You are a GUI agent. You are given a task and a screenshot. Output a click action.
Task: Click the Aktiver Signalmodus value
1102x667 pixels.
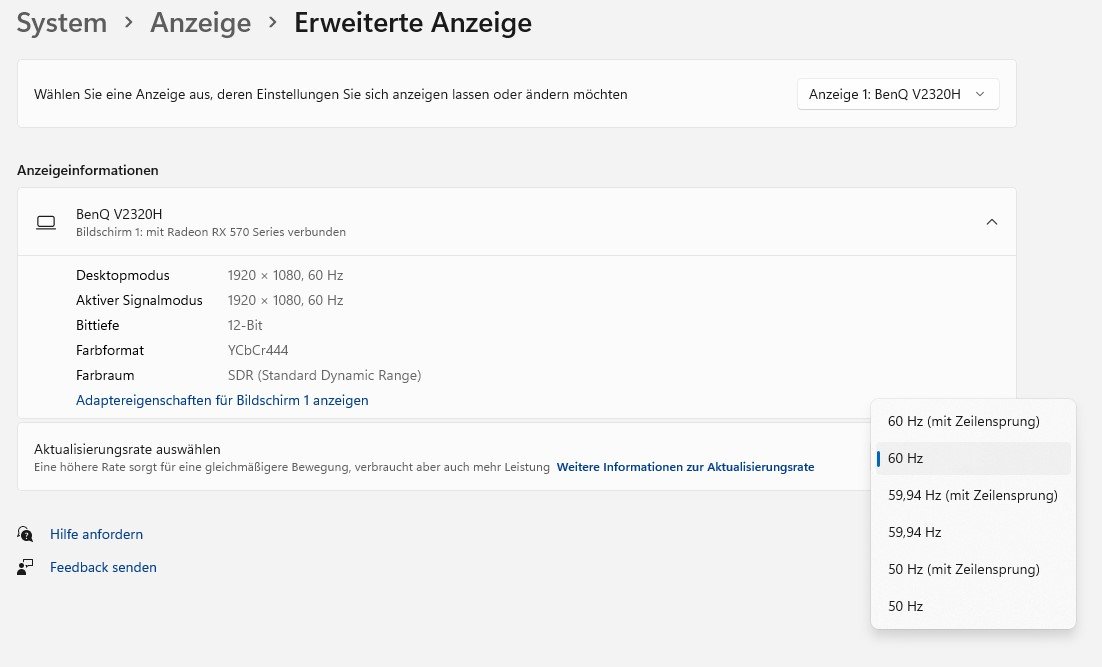pyautogui.click(x=285, y=300)
